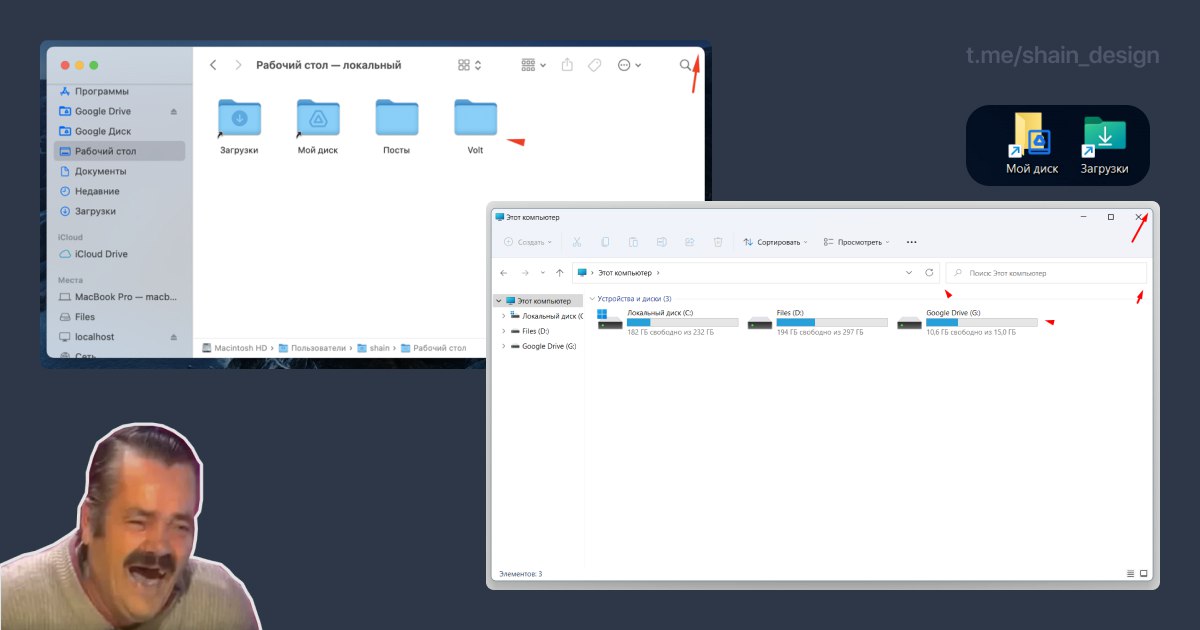Eject localhost in Finder sidebar
Image resolution: width=1200 pixels, height=630 pixels.
173,337
